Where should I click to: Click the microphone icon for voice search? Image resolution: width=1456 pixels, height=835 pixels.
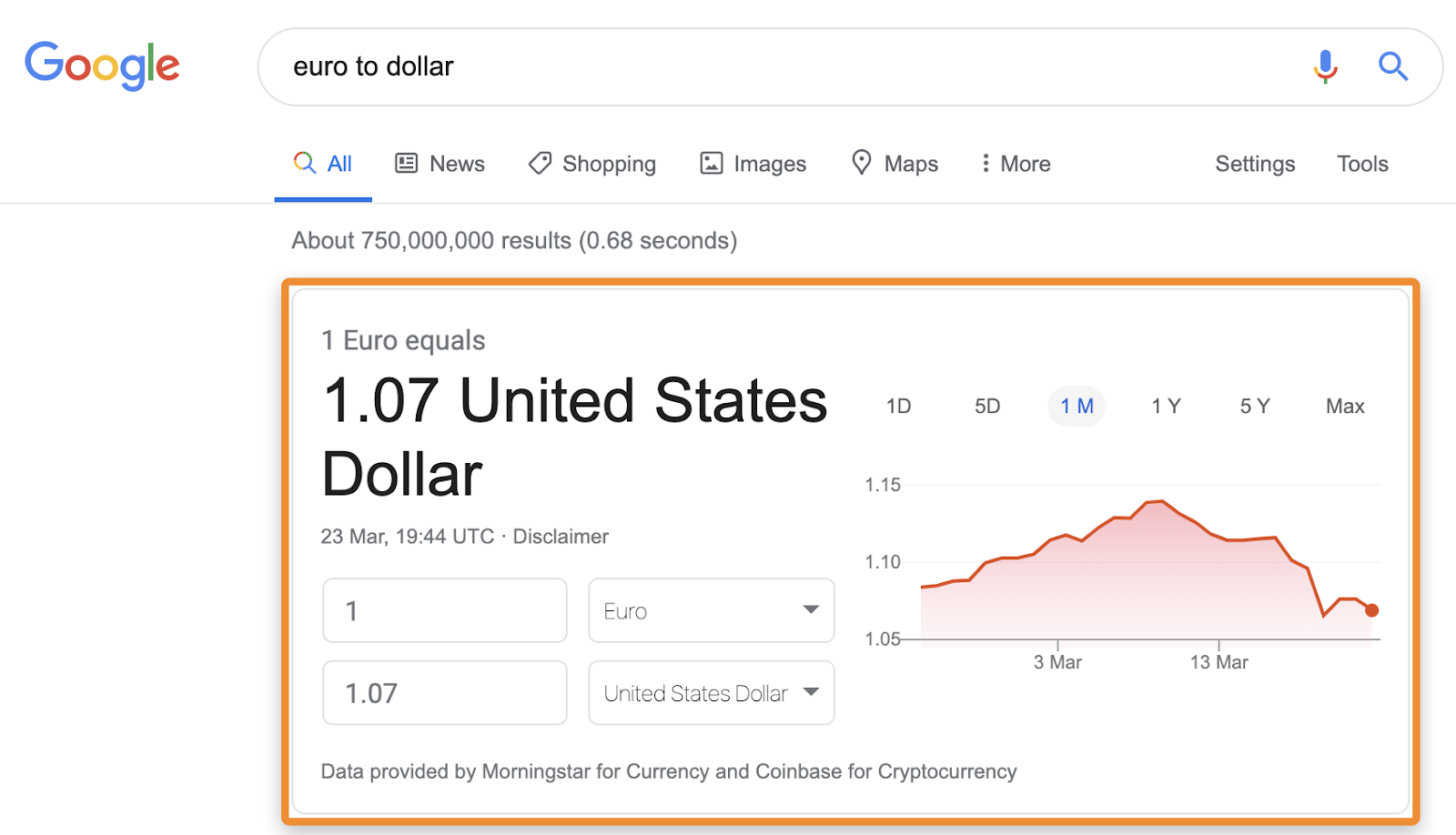1324,66
